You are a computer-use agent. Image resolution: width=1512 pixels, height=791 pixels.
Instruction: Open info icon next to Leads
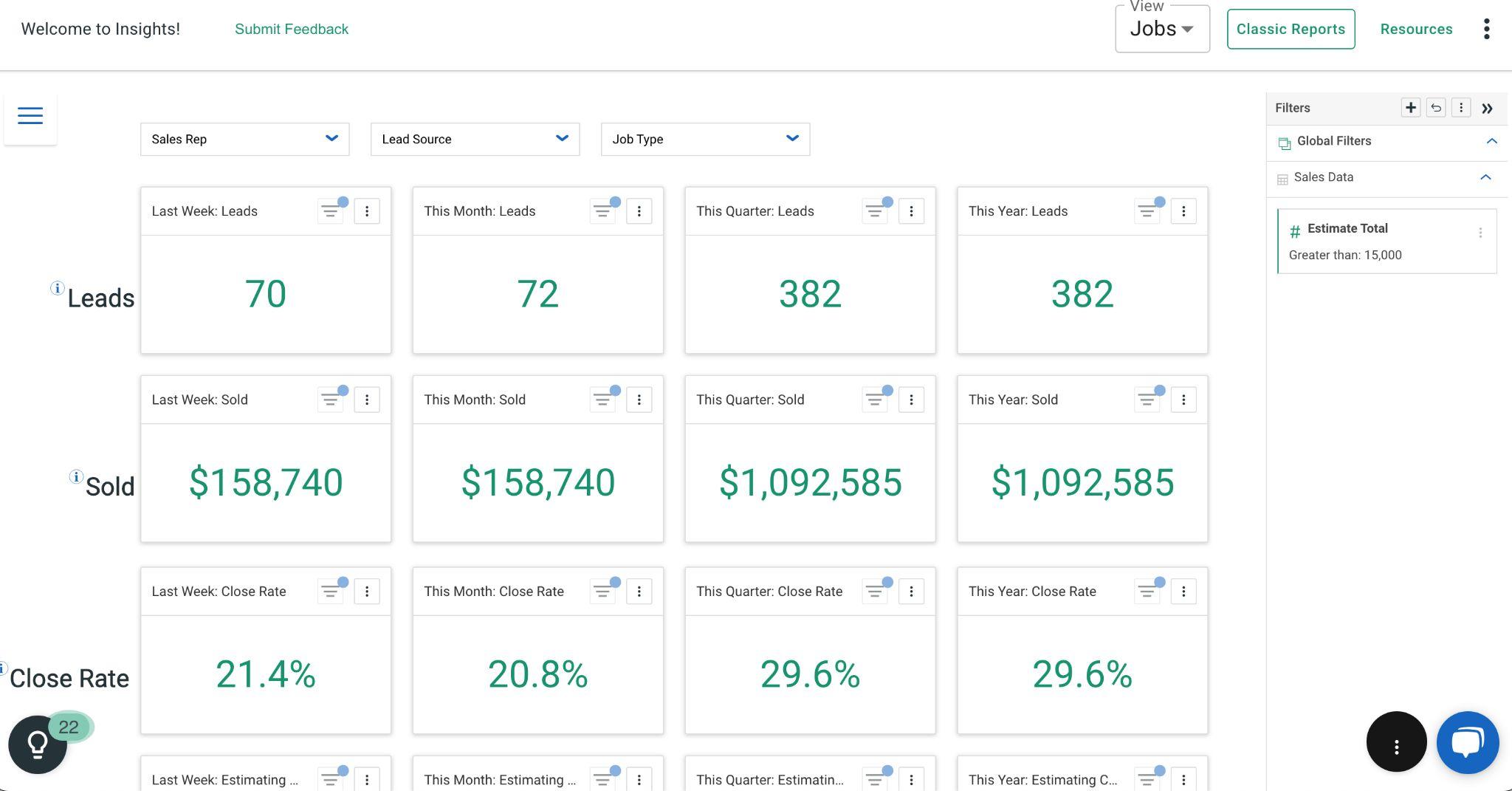57,288
